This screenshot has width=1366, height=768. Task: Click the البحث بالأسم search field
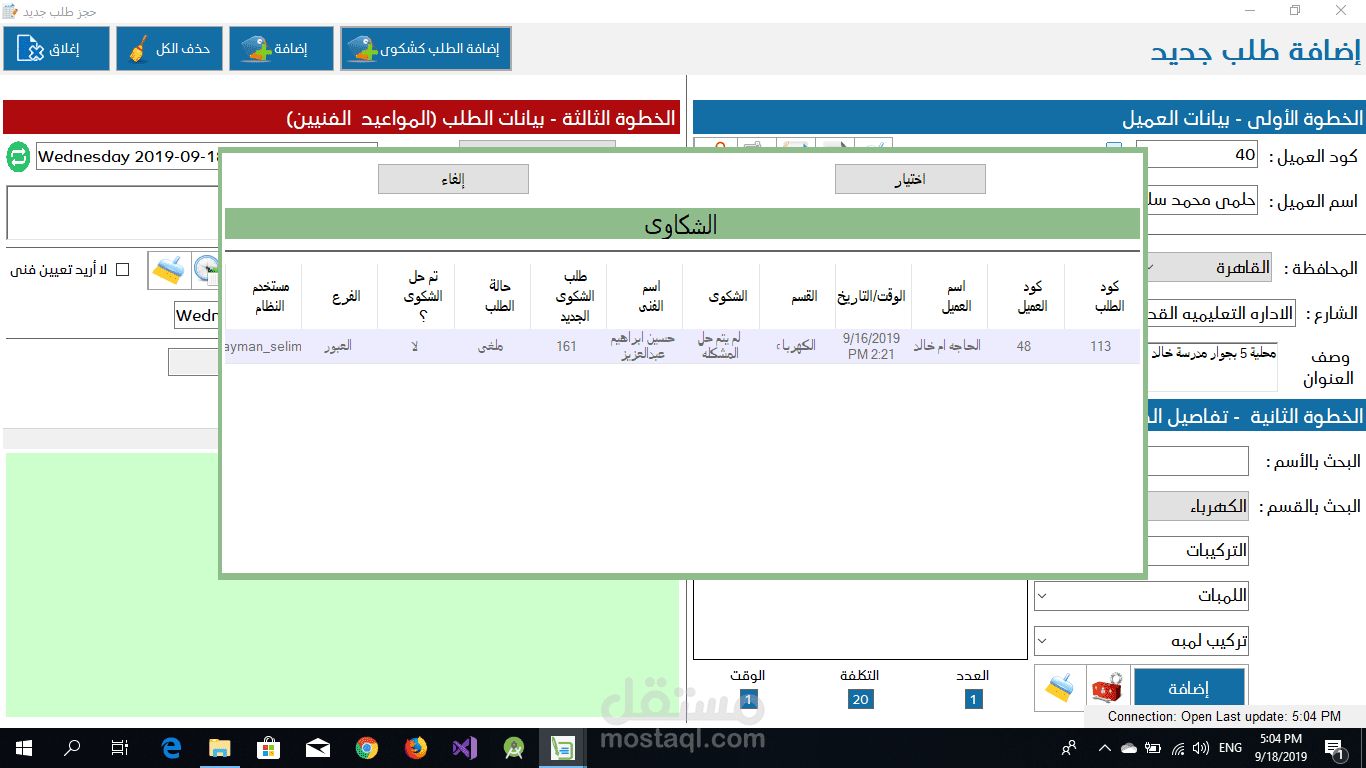pyautogui.click(x=1197, y=461)
